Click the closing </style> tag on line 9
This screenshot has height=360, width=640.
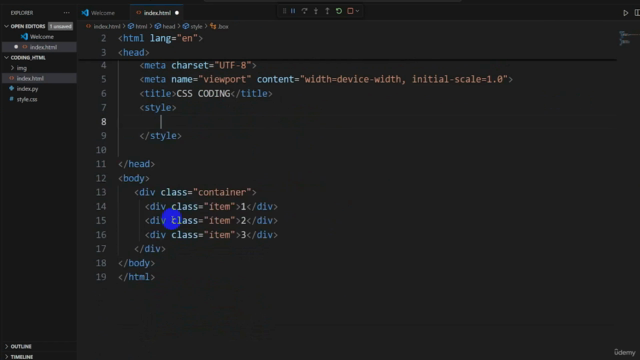coord(160,136)
